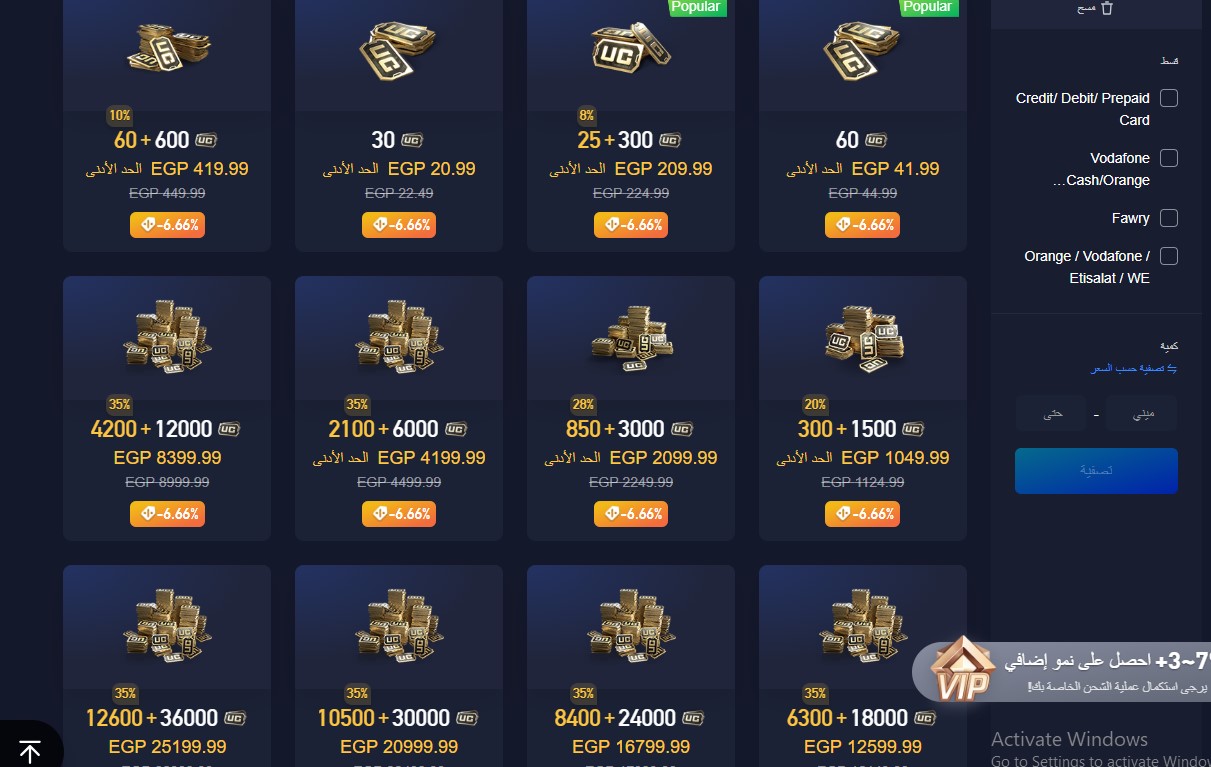Viewport: 1211px width, 767px height.
Task: Click the blue filter submit button
Action: pyautogui.click(x=1096, y=471)
